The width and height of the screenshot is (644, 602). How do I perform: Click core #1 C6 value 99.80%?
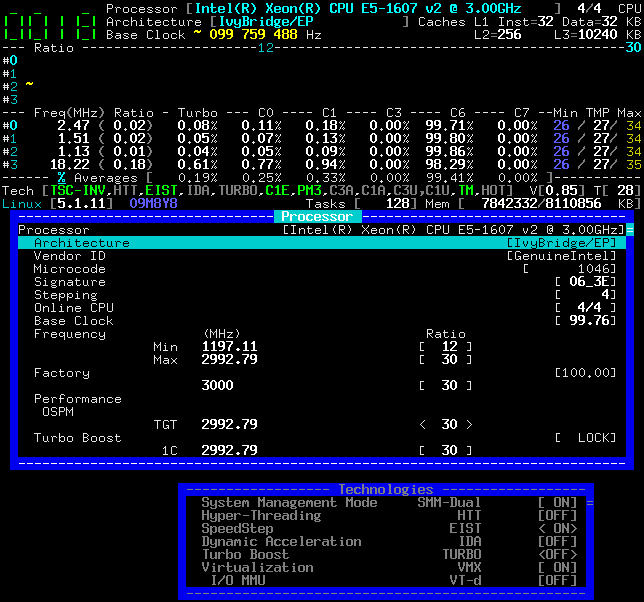click(x=449, y=138)
